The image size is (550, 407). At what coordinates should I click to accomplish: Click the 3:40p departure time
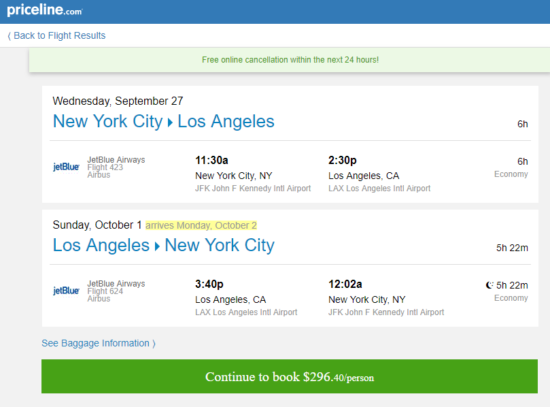click(209, 284)
